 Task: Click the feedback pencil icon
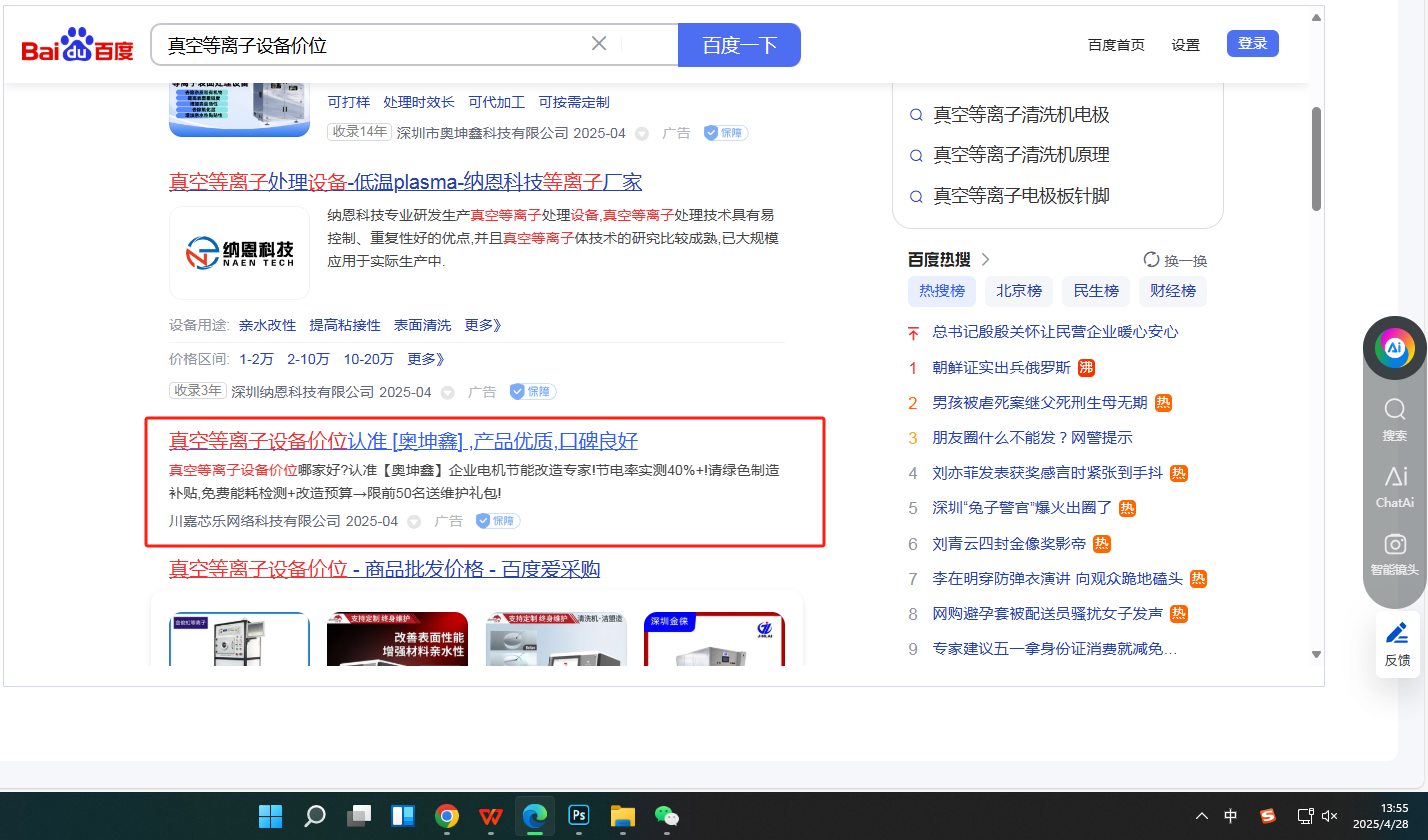1397,633
